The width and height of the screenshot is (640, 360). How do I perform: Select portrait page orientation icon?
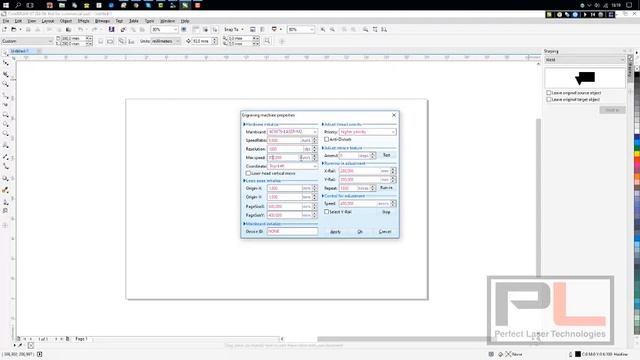[100, 41]
